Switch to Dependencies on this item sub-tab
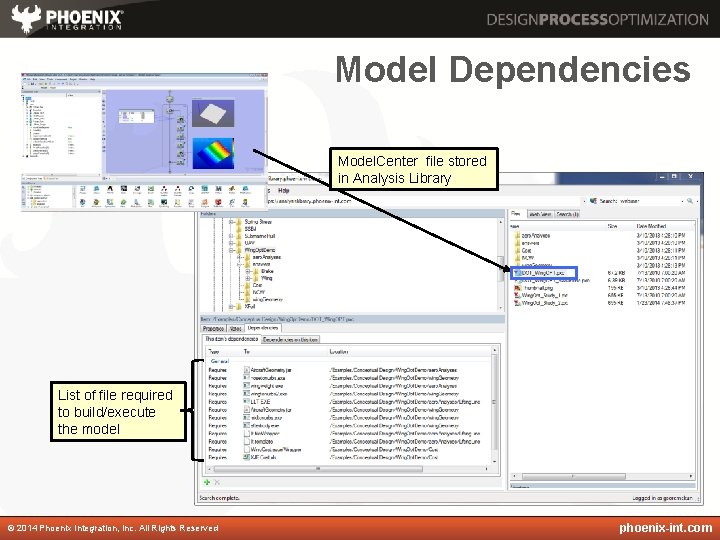The width and height of the screenshot is (720, 540). tap(290, 339)
